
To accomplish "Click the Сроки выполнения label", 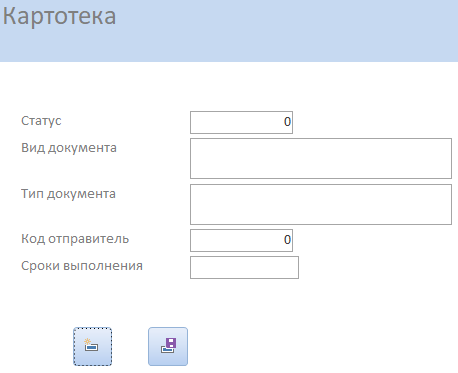I will tap(82, 266).
